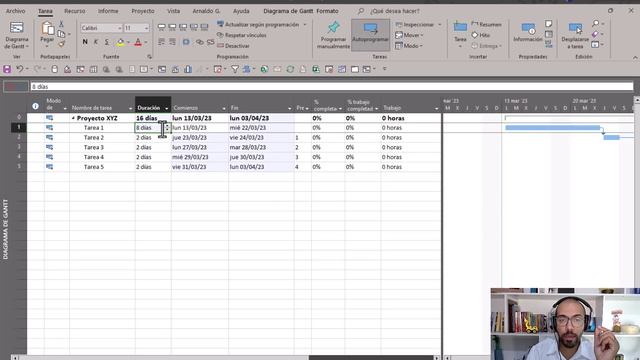Open the Formato tab
This screenshot has width=640, height=360.
[x=327, y=11]
